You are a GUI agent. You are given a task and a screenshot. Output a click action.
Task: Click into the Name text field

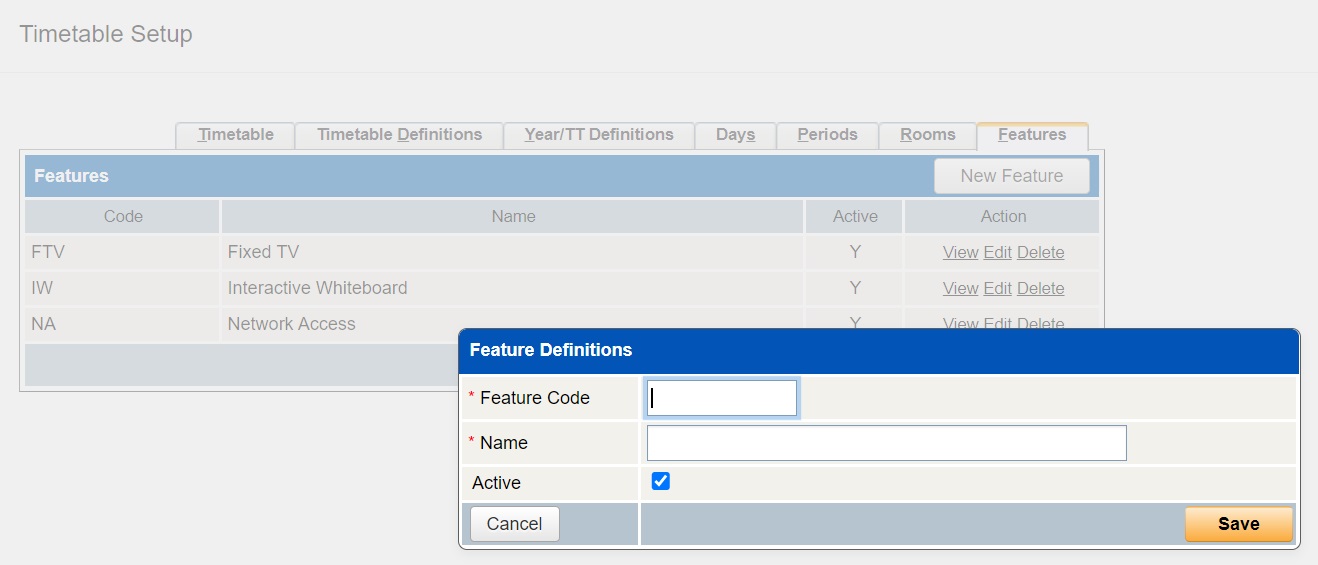[x=886, y=443]
